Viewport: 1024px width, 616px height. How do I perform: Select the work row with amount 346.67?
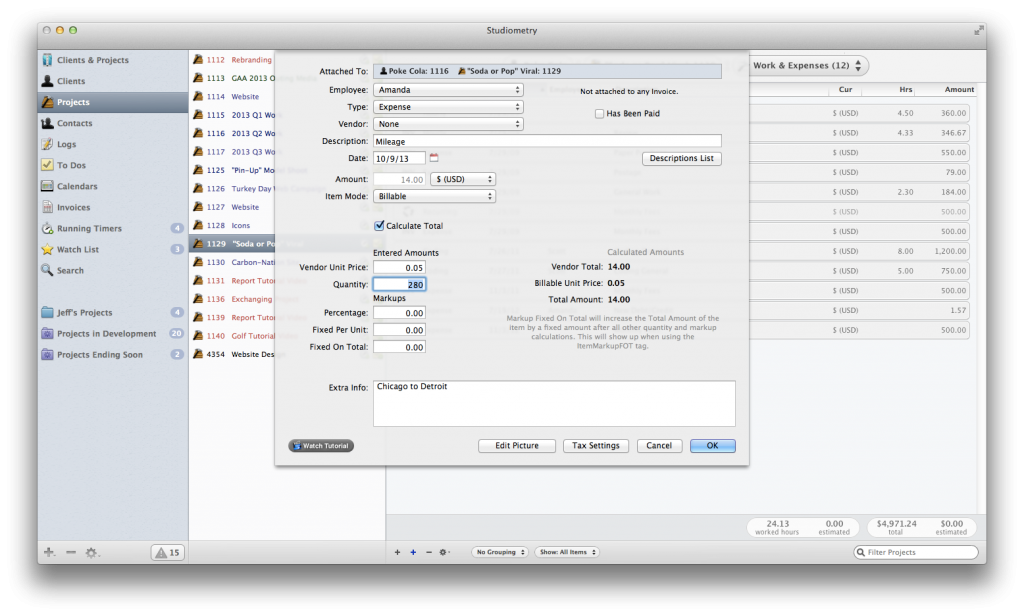tap(859, 133)
